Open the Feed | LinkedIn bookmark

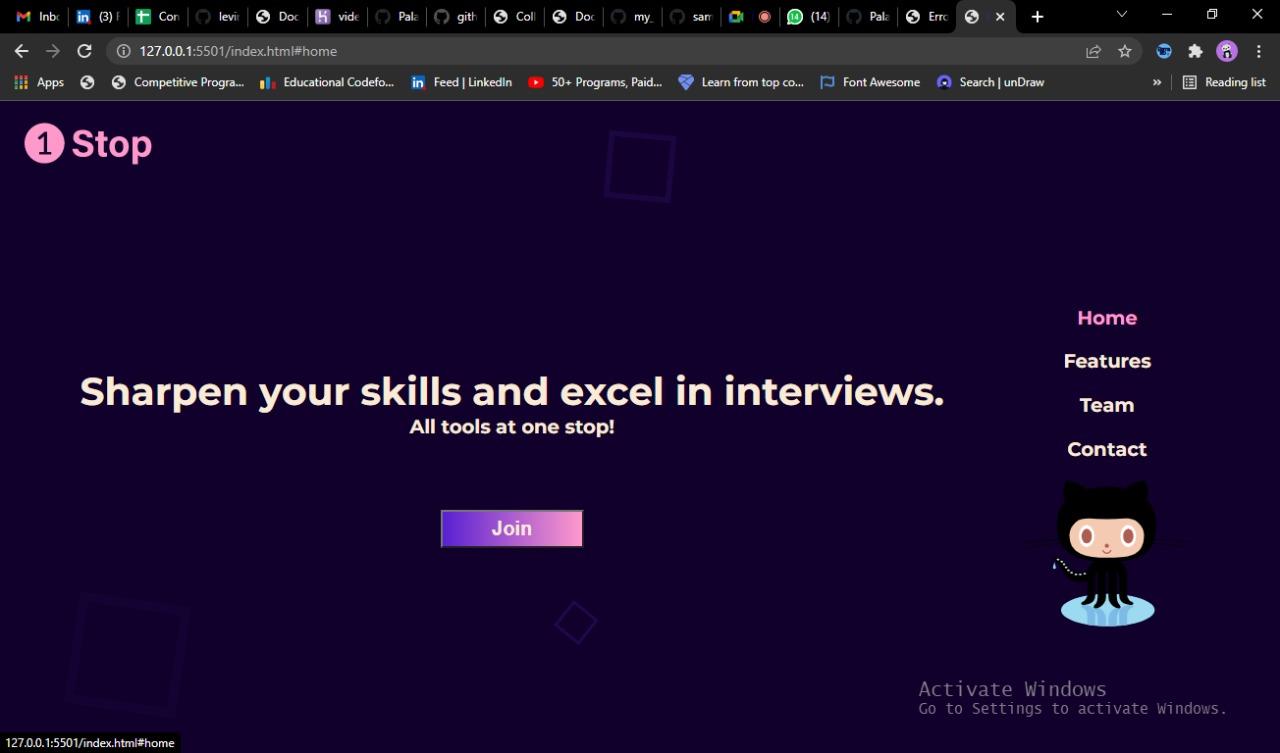[462, 82]
